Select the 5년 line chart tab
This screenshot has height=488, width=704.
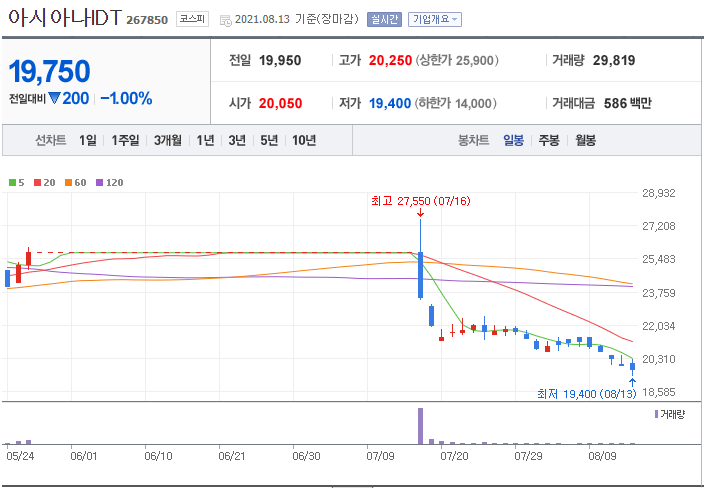[269, 141]
